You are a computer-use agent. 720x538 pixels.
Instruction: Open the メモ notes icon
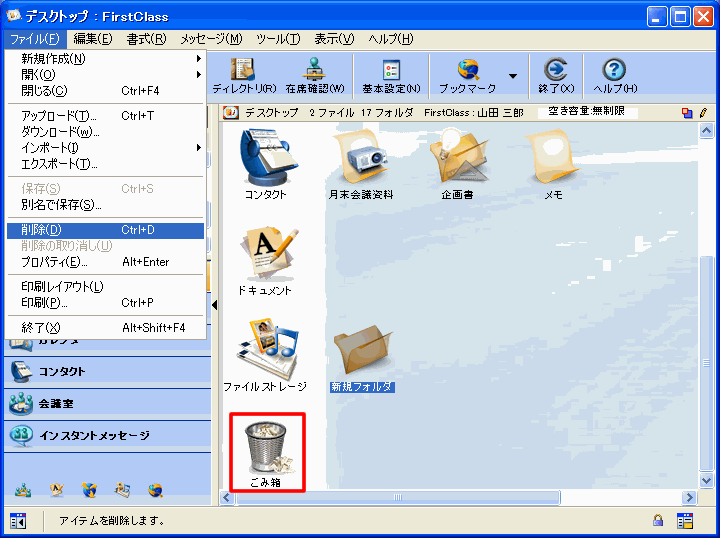click(553, 160)
